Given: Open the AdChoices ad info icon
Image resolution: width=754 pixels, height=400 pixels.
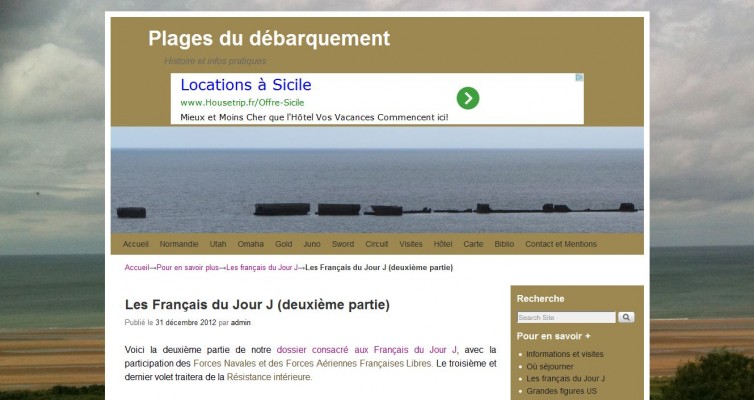Looking at the screenshot, I should pyautogui.click(x=580, y=77).
